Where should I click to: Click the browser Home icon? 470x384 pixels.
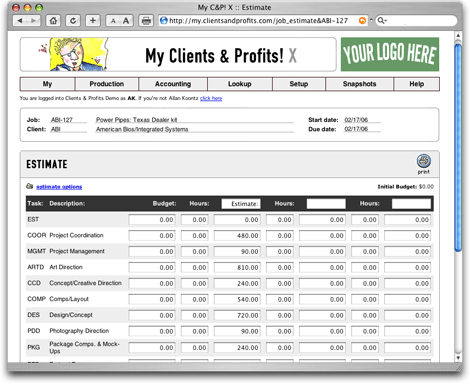tap(53, 21)
